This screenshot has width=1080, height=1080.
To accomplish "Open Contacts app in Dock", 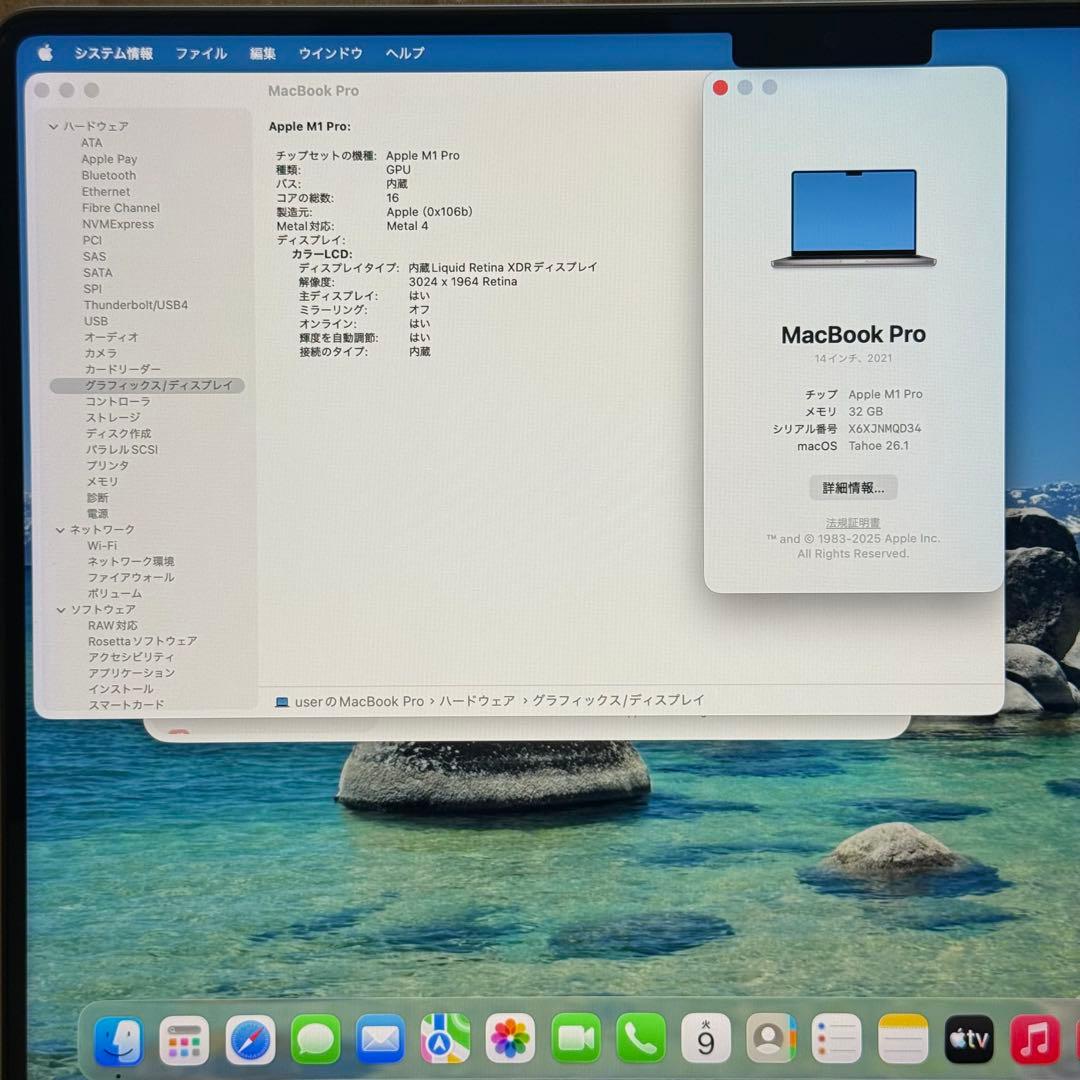I will (x=771, y=1038).
